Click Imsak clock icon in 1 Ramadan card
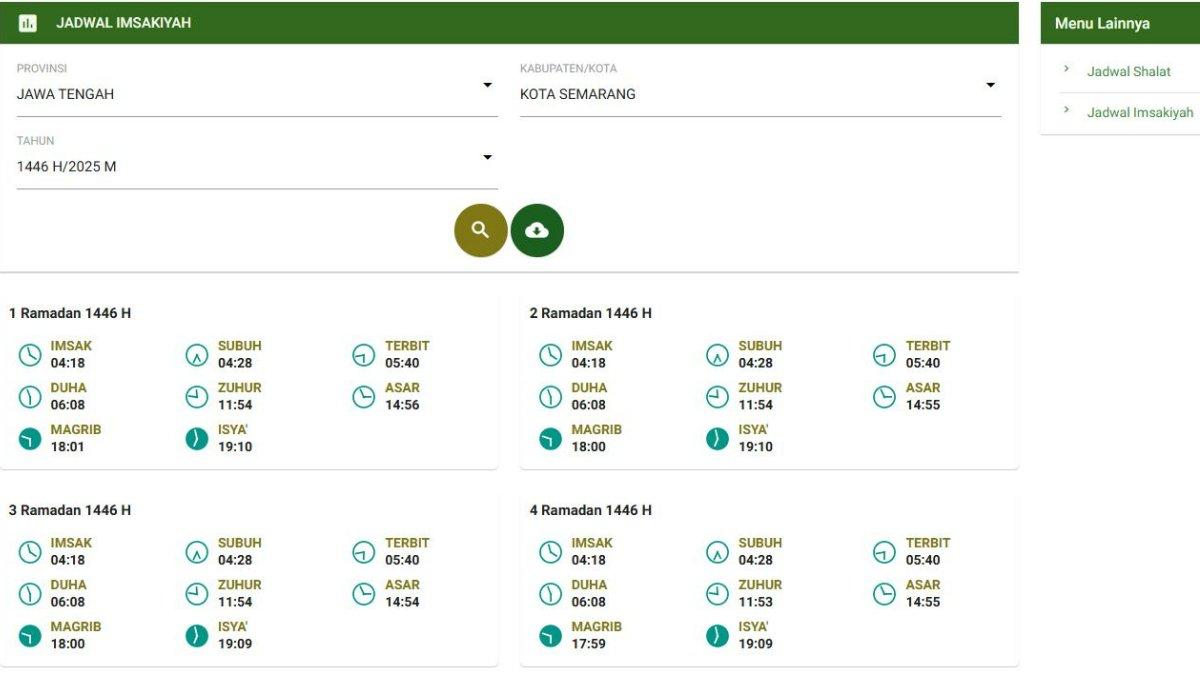The image size is (1200, 675). (x=30, y=355)
